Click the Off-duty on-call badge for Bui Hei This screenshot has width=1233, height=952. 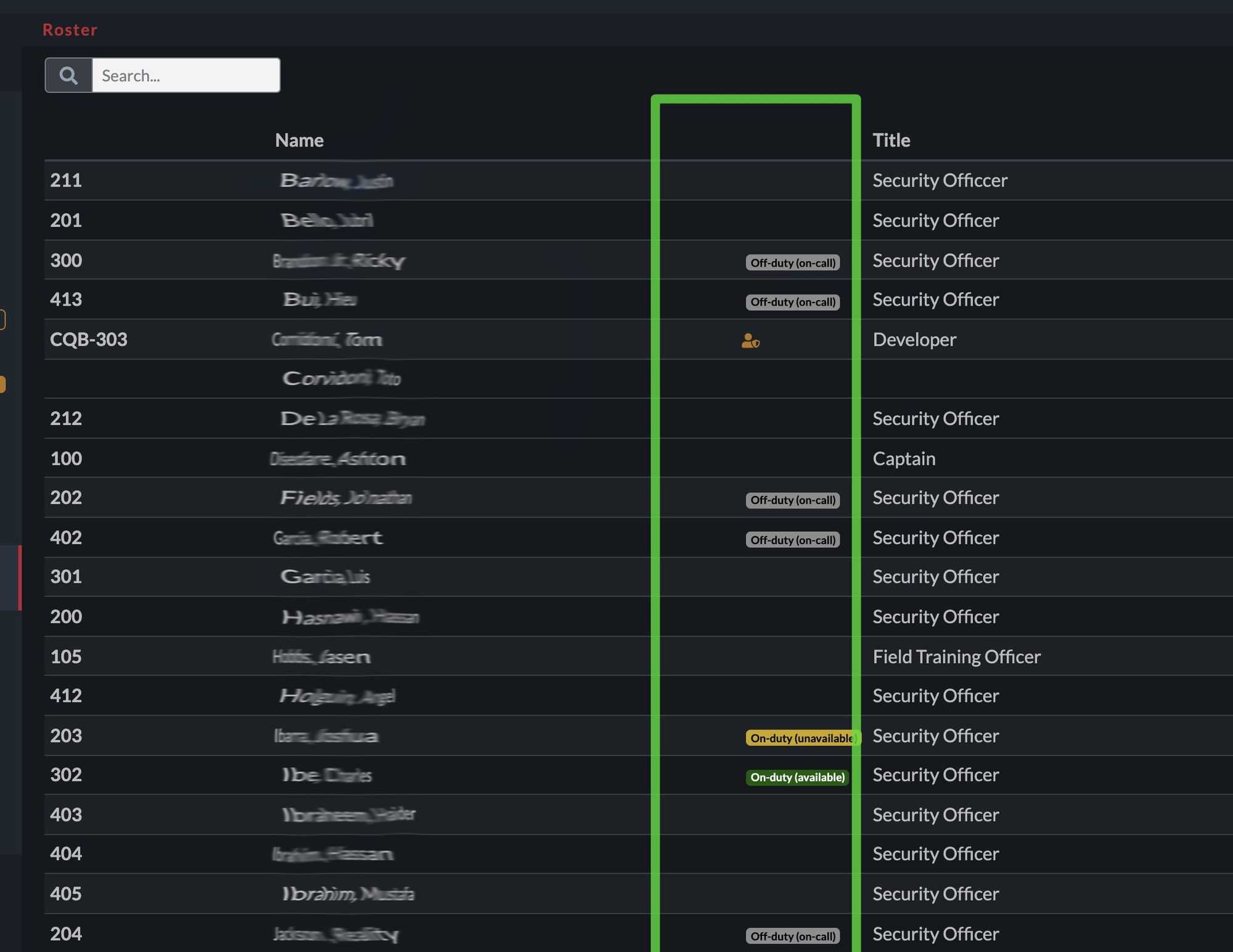(792, 301)
